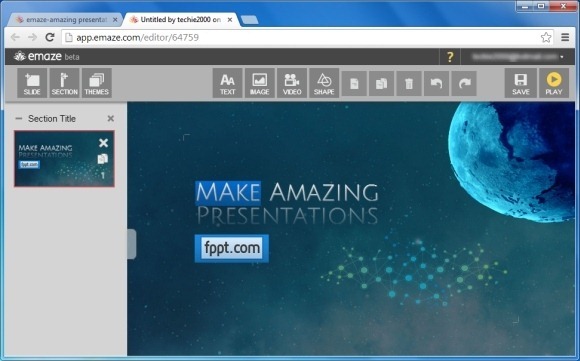Screen dimensions: 580x361
Task: Open the yellow help question mark
Action: [x=450, y=57]
